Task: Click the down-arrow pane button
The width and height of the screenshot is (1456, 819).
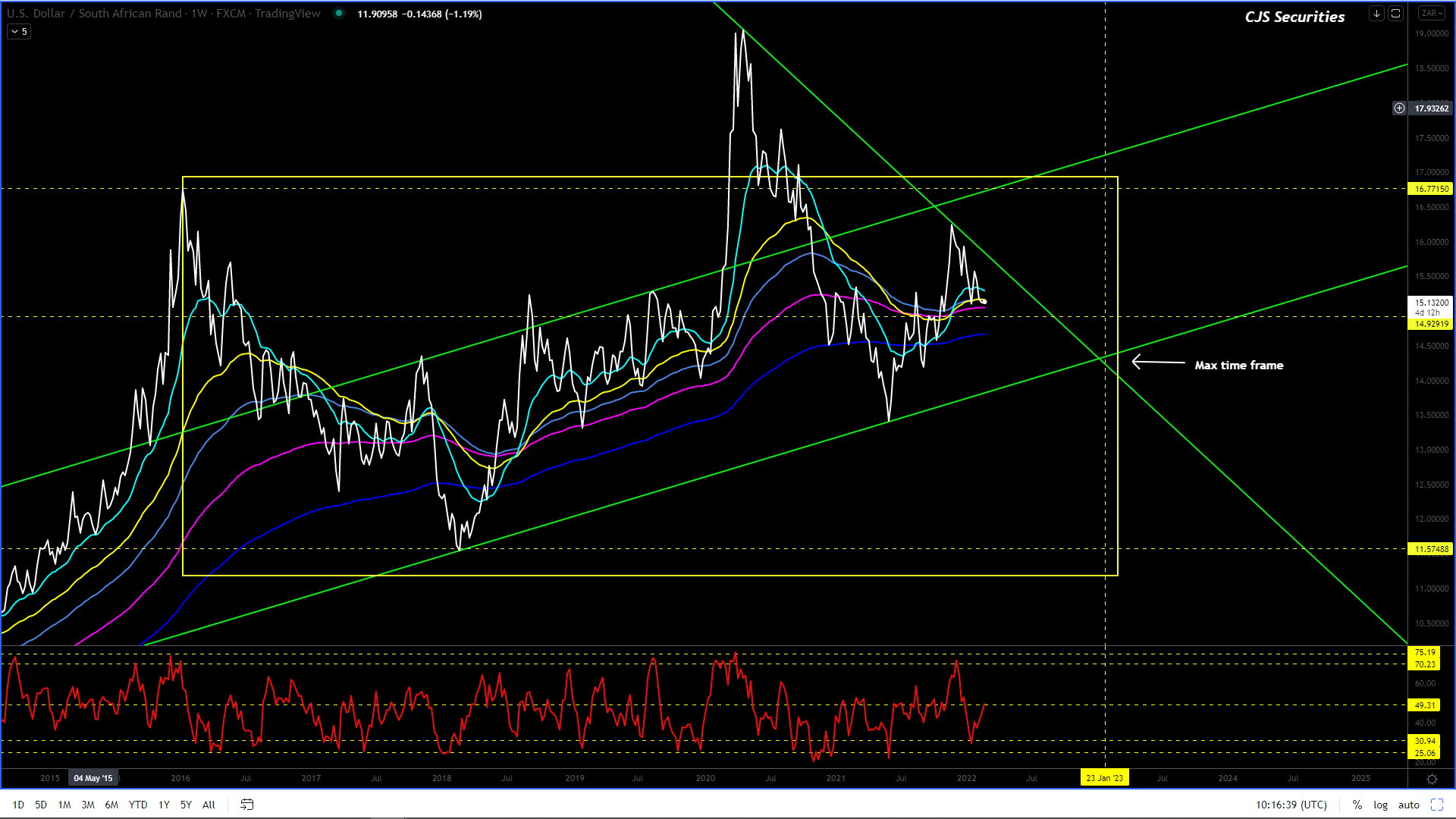Action: pyautogui.click(x=1376, y=14)
